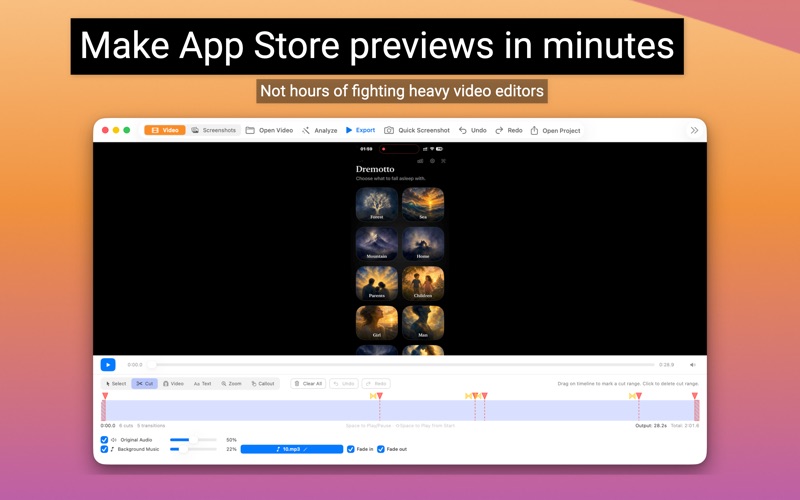Toggle the Background Music checkbox
Screen dimensions: 800x500
(104, 449)
